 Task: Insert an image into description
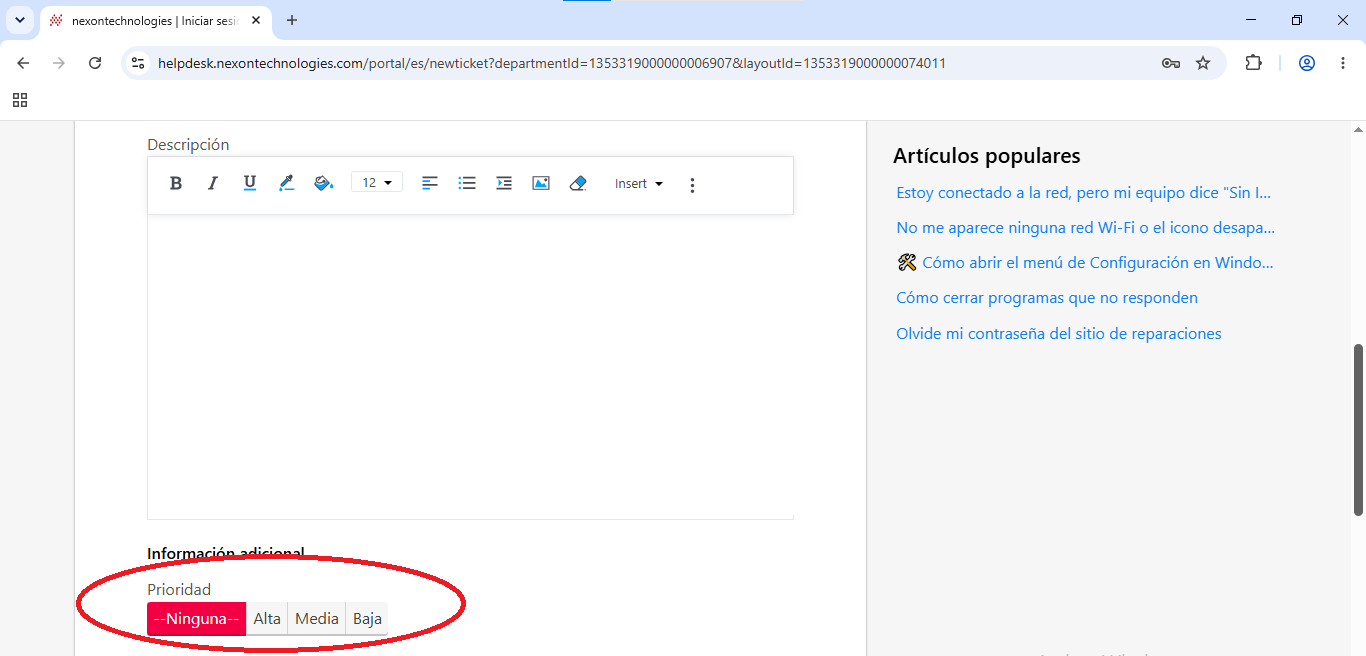point(541,184)
